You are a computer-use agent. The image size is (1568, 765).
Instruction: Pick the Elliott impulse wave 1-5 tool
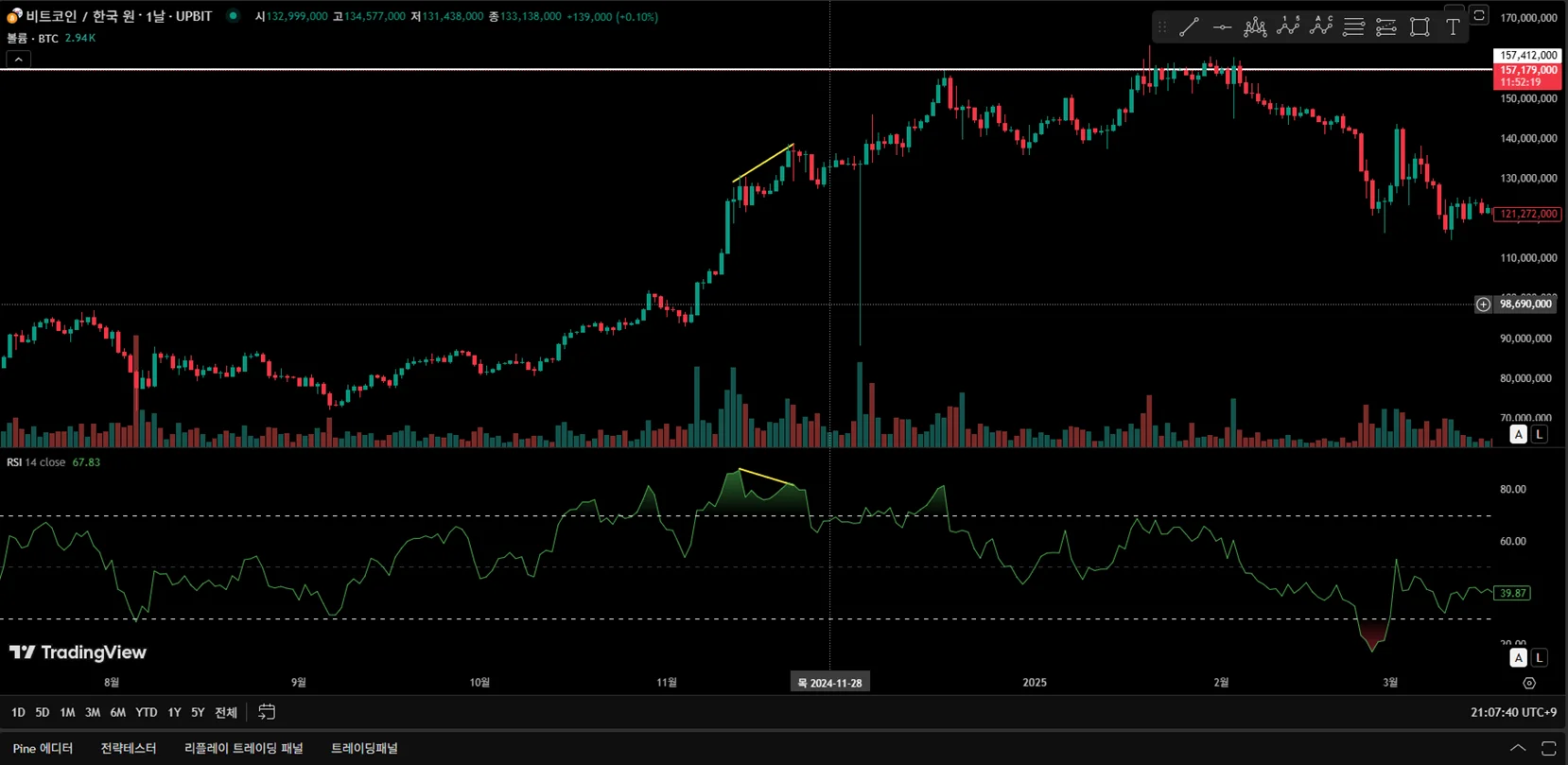pos(1288,27)
